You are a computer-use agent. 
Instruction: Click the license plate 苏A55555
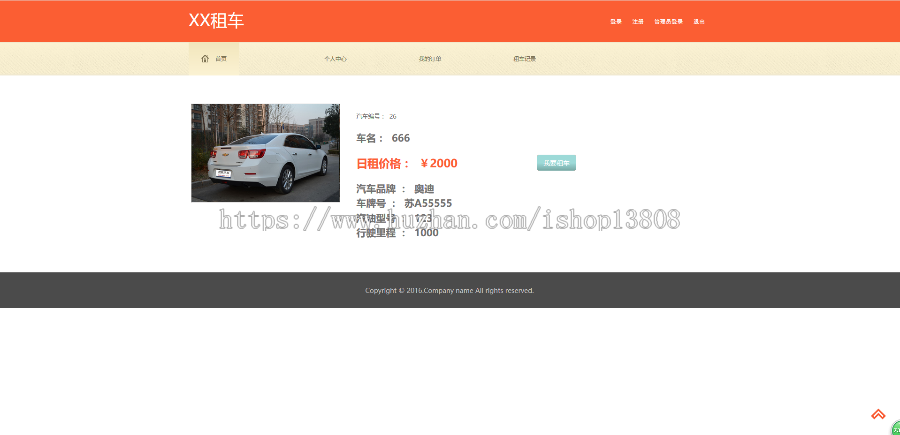428,203
